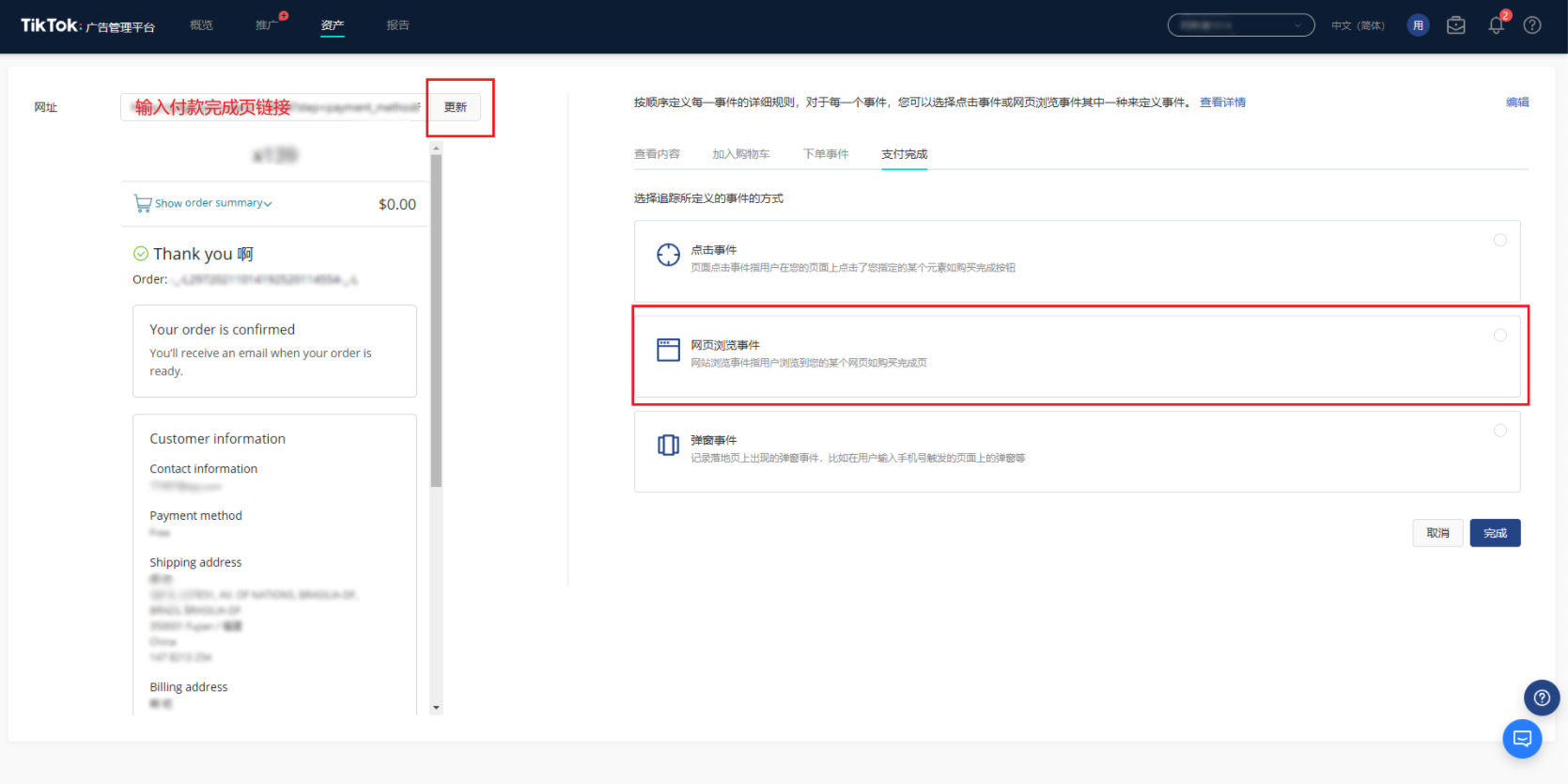
Task: Click the preview pane vertical scrollbar
Action: click(436, 320)
